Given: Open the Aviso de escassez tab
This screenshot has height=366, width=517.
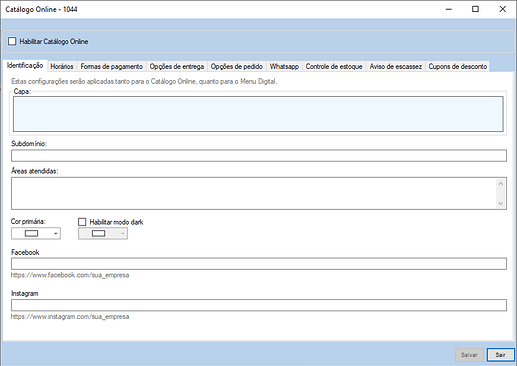Looking at the screenshot, I should 396,66.
